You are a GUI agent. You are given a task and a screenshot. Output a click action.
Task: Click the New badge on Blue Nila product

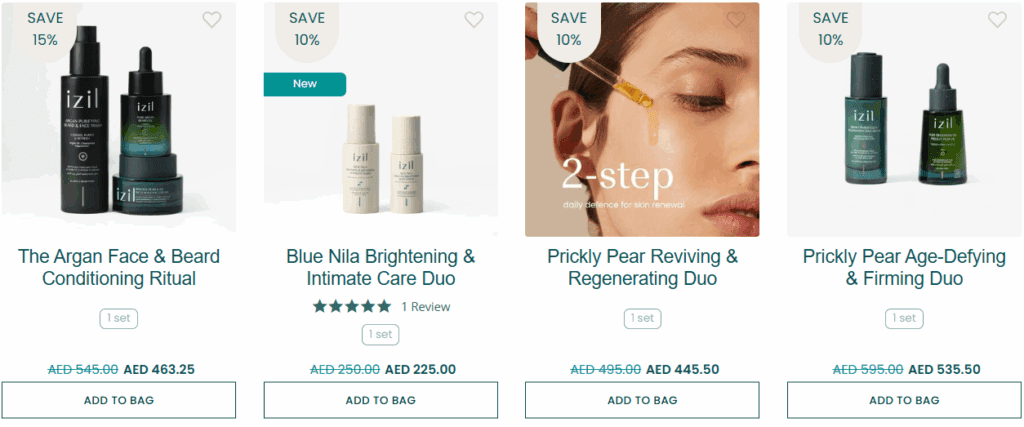[305, 84]
